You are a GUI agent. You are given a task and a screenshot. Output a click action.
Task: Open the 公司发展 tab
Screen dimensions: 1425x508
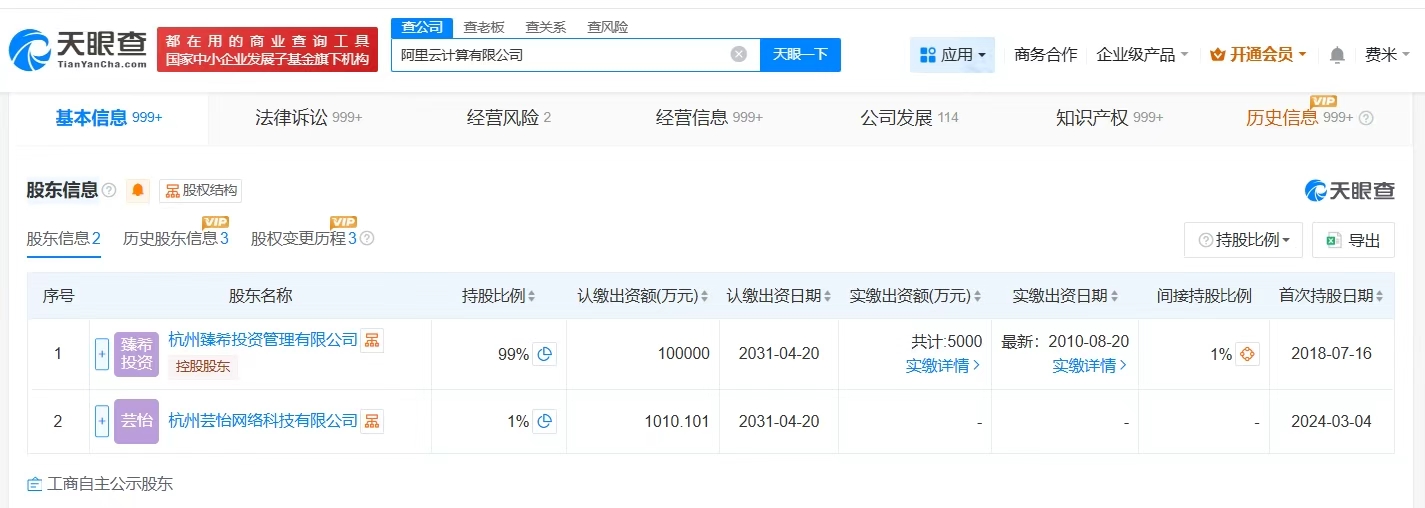pyautogui.click(x=909, y=118)
